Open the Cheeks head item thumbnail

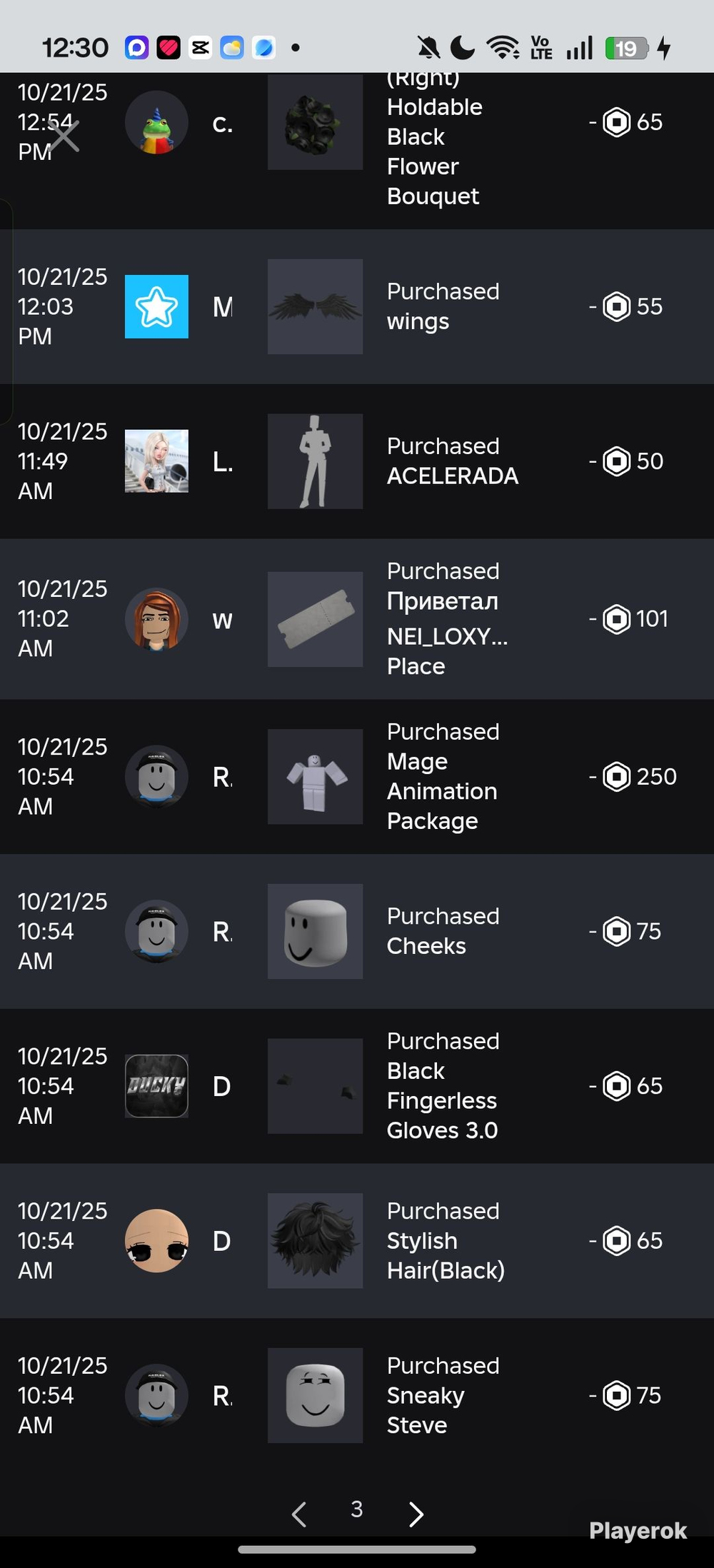[315, 931]
